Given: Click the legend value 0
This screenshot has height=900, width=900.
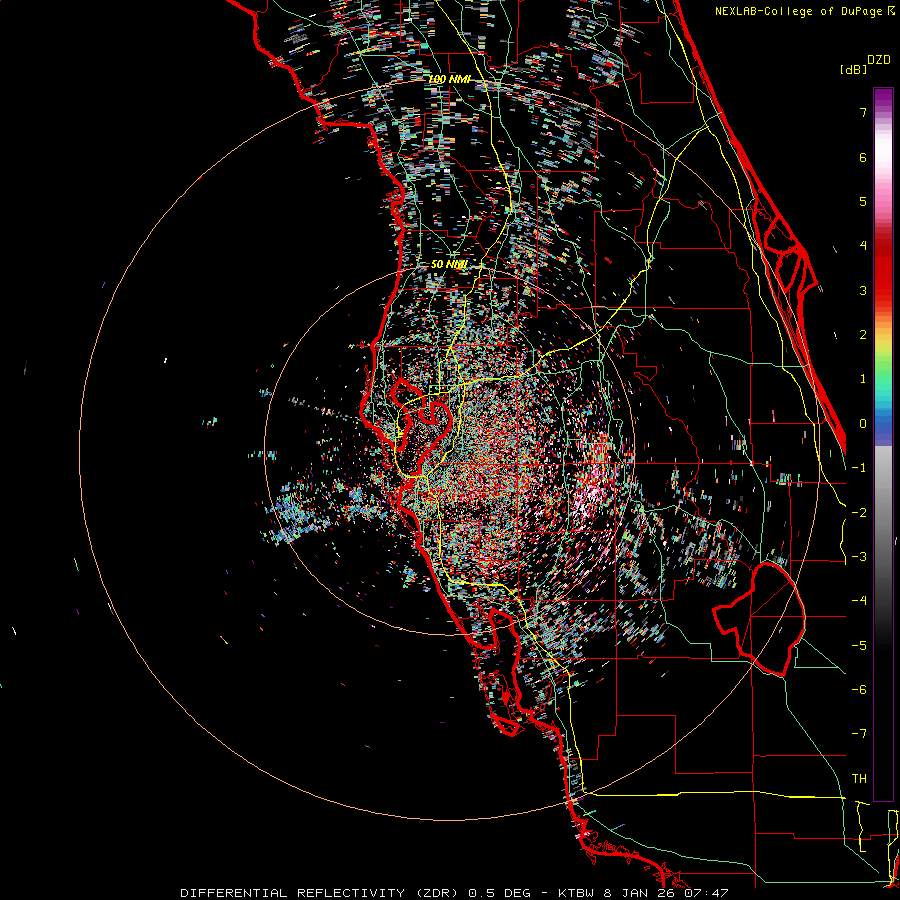Looking at the screenshot, I should (x=863, y=424).
